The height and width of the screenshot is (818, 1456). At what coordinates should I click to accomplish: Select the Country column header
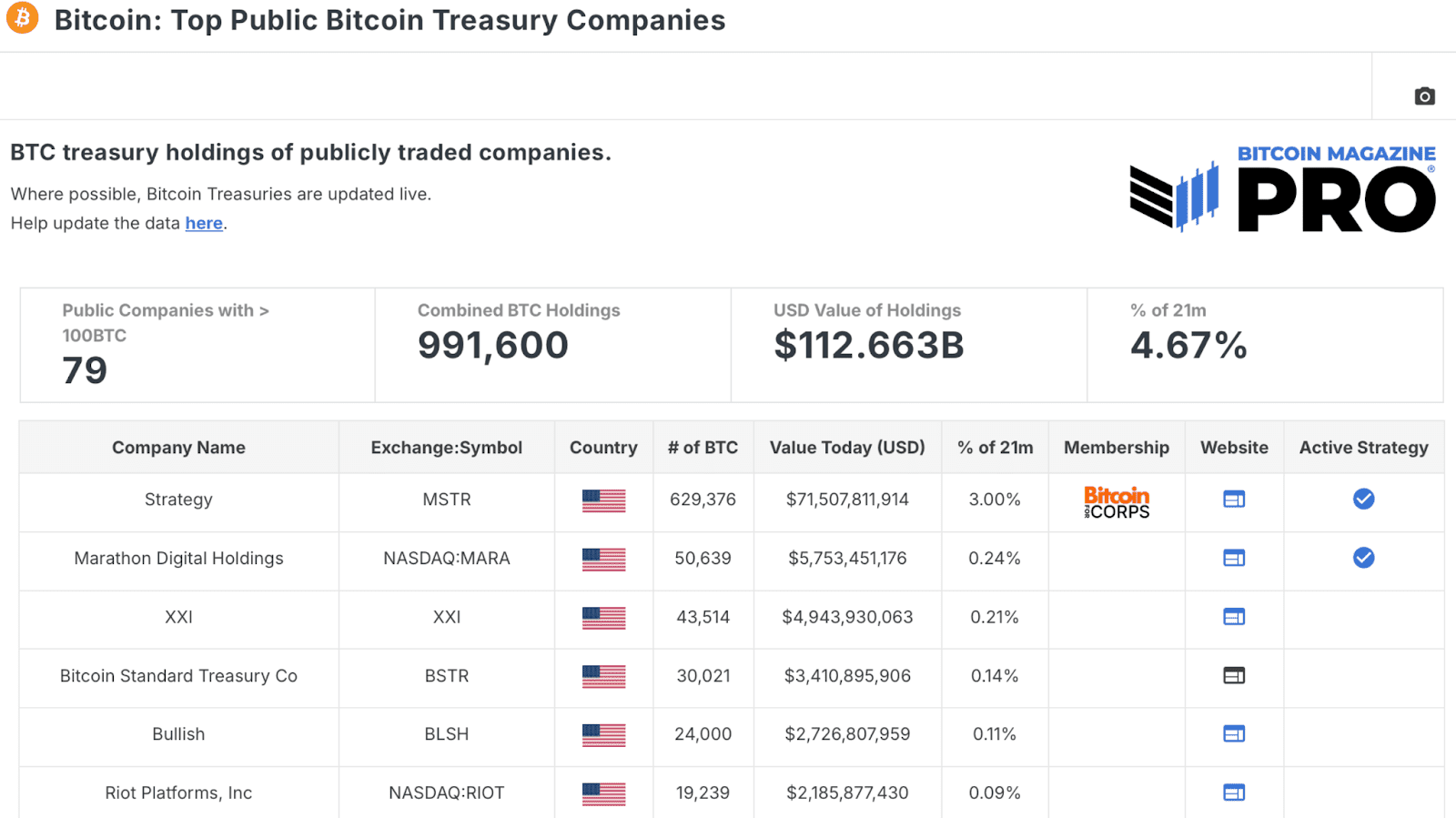pyautogui.click(x=603, y=447)
